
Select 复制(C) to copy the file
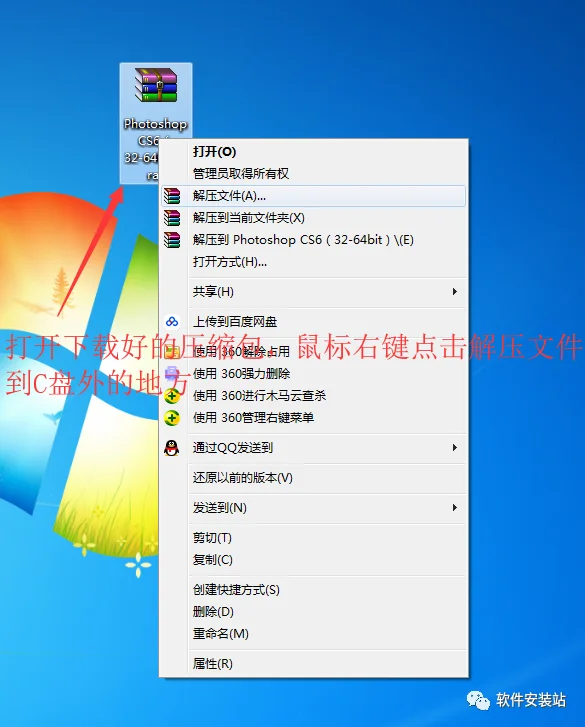tap(313, 560)
